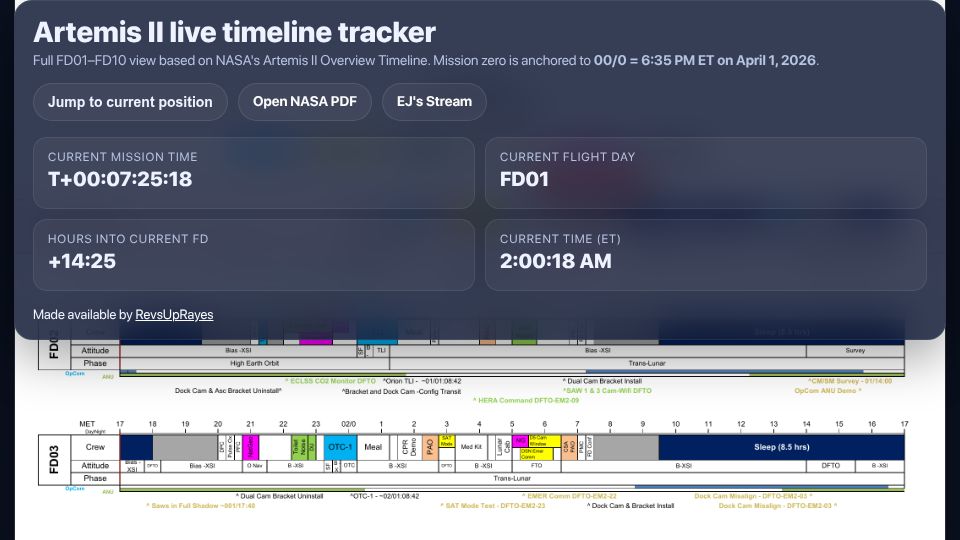Click the CPR Demo block in FD03
The image size is (960, 540).
(x=410, y=448)
